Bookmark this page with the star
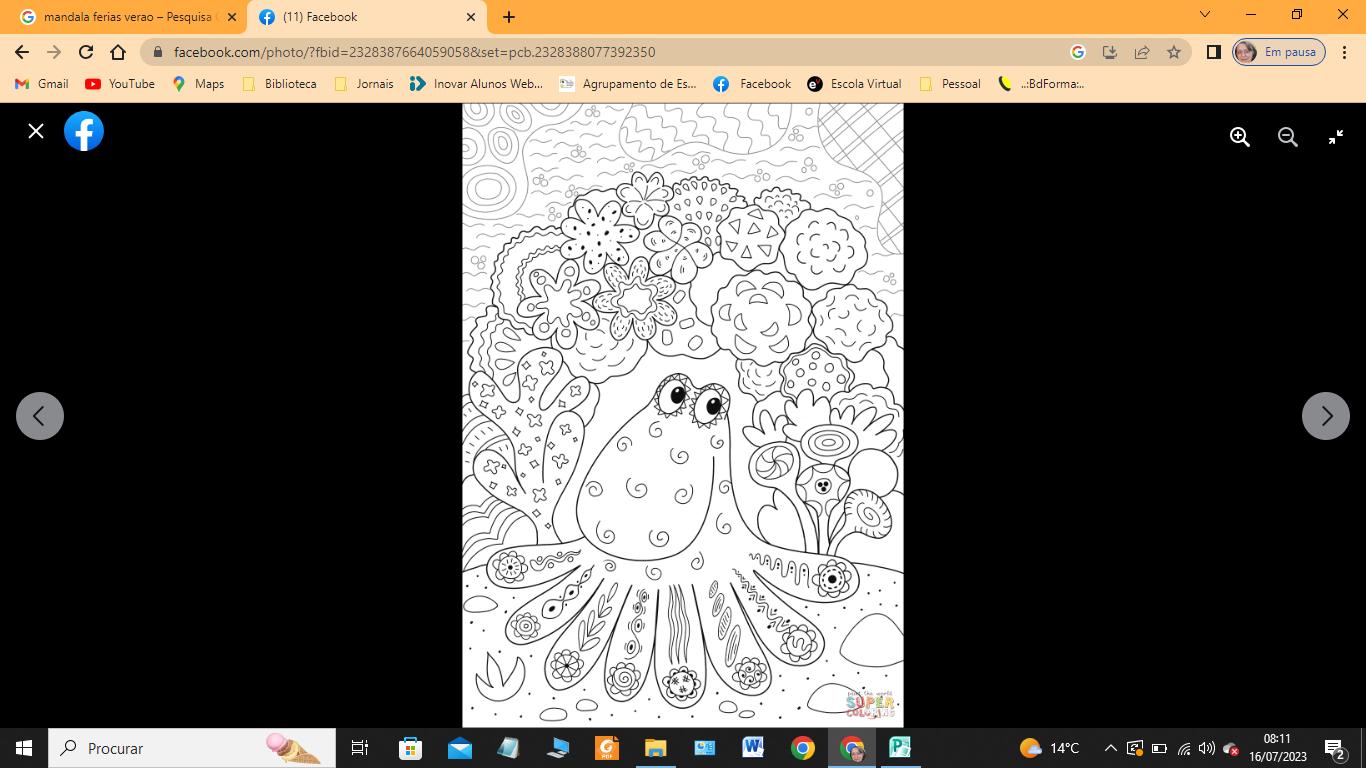 coord(1174,52)
